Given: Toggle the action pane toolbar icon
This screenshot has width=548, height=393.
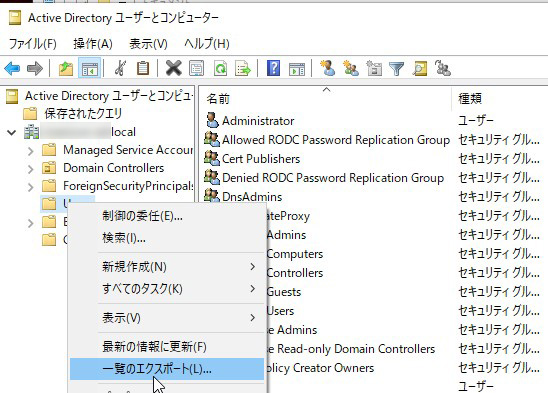Looking at the screenshot, I should [x=297, y=69].
